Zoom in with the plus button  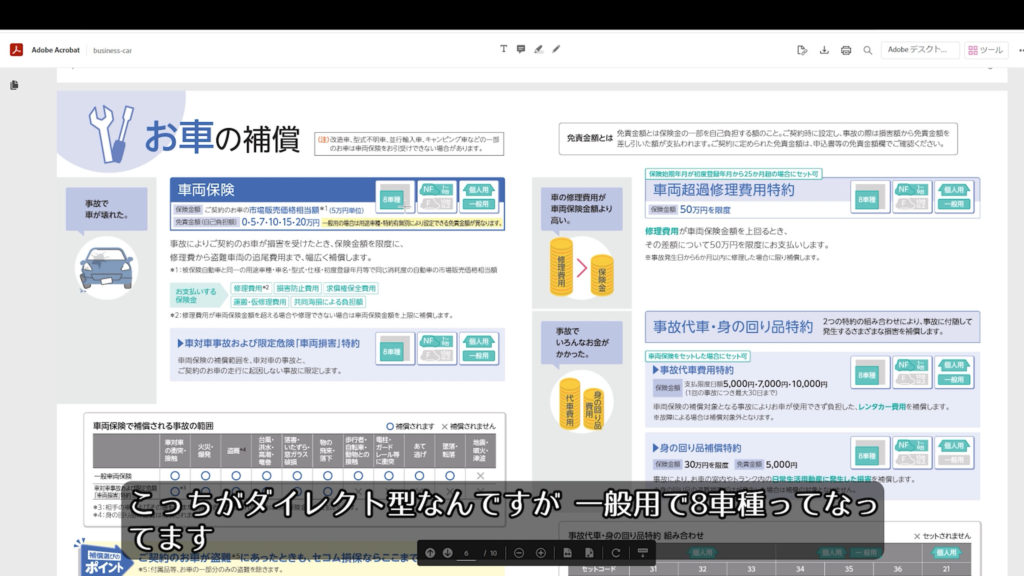[x=541, y=553]
